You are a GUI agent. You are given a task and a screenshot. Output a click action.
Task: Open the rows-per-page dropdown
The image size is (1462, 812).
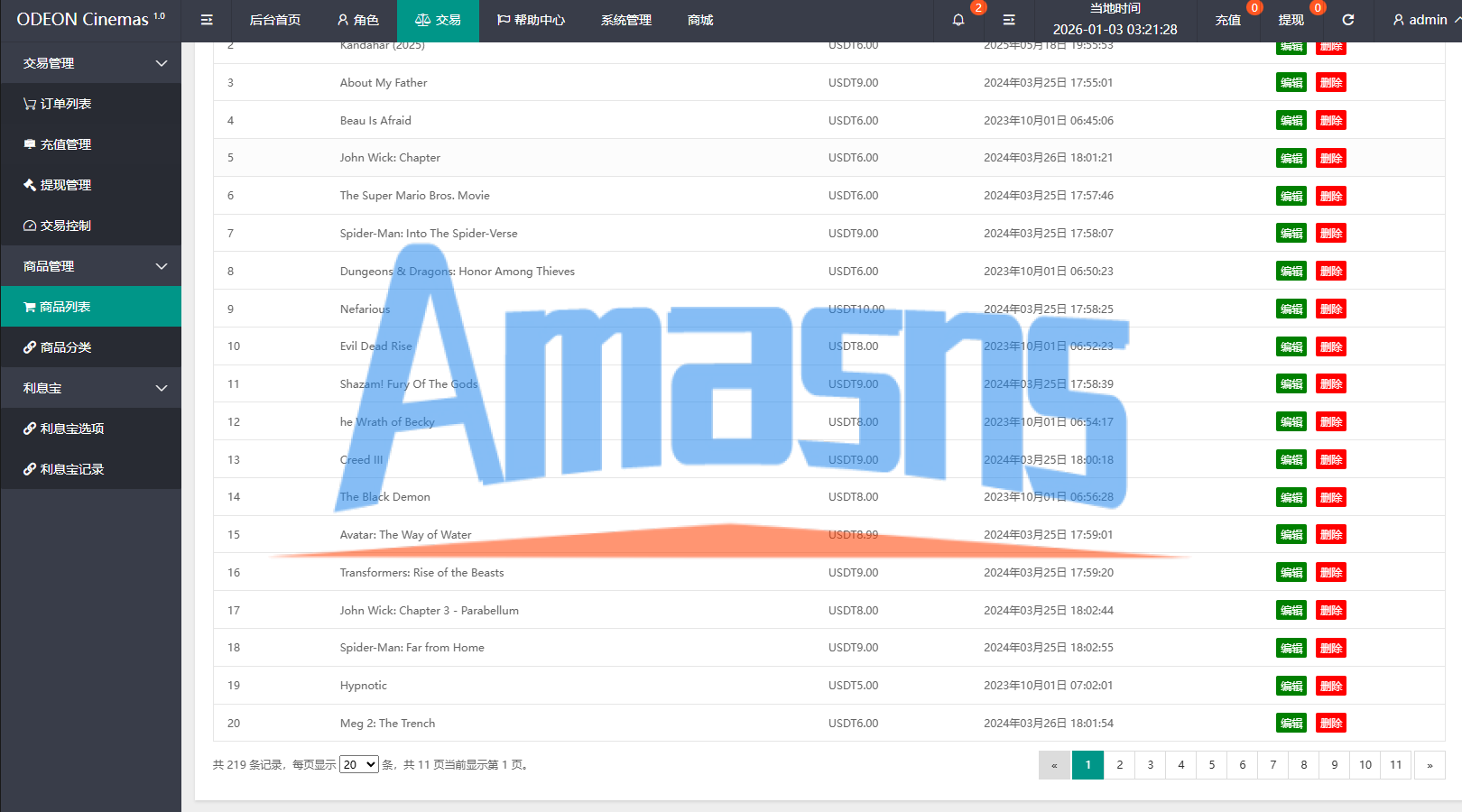click(358, 764)
